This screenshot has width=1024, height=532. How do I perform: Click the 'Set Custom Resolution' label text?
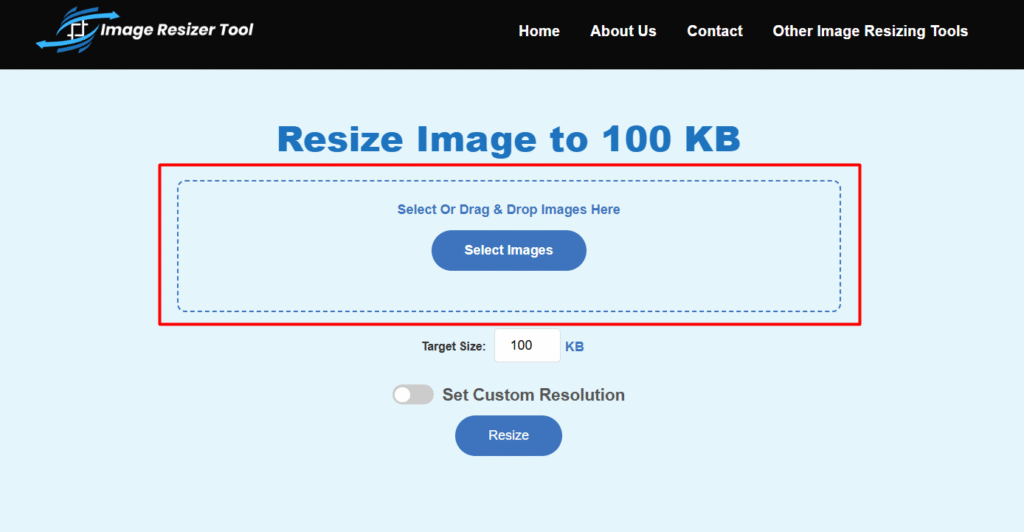534,395
